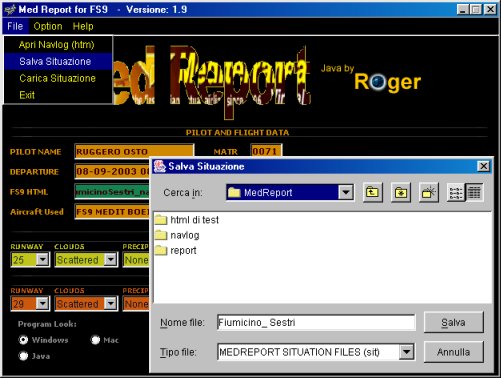Viewport: 501px width, 378px height.
Task: Click the MATR field showing 0071
Action: [266, 151]
